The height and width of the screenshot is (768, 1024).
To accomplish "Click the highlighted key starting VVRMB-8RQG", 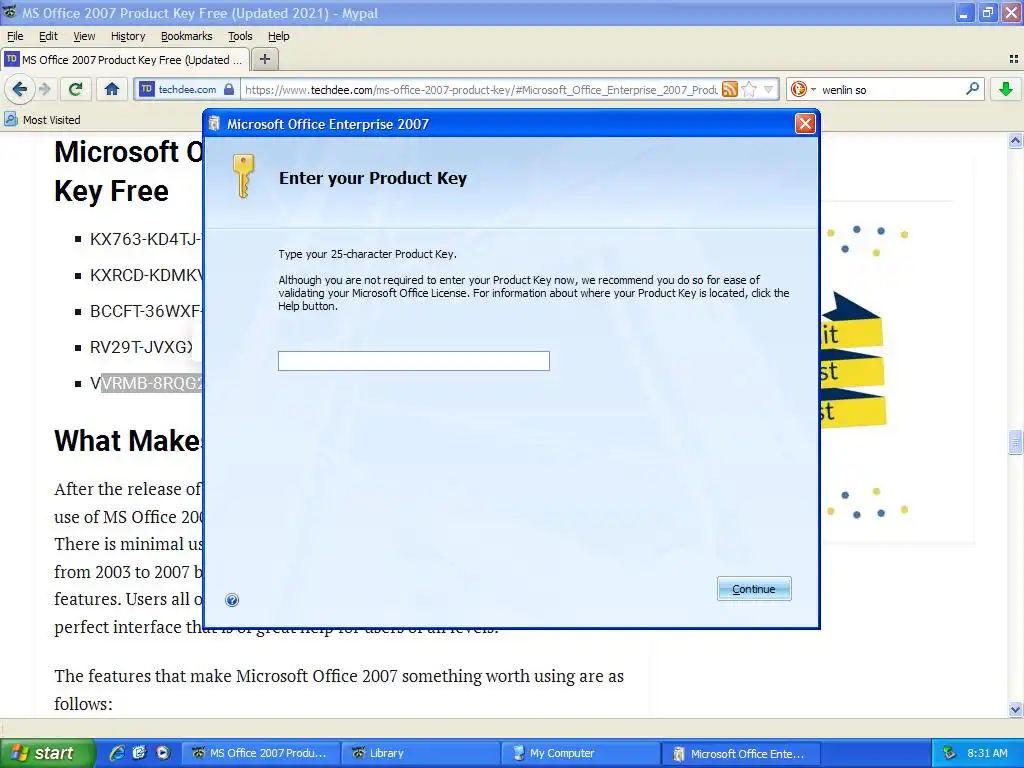I will (x=146, y=383).
